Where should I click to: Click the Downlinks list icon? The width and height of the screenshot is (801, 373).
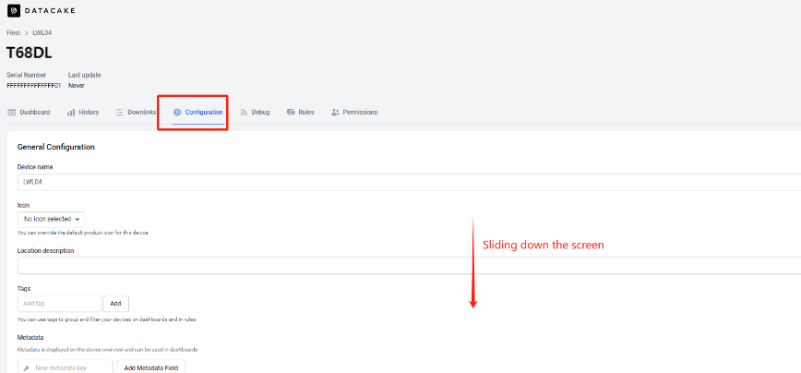(120, 112)
